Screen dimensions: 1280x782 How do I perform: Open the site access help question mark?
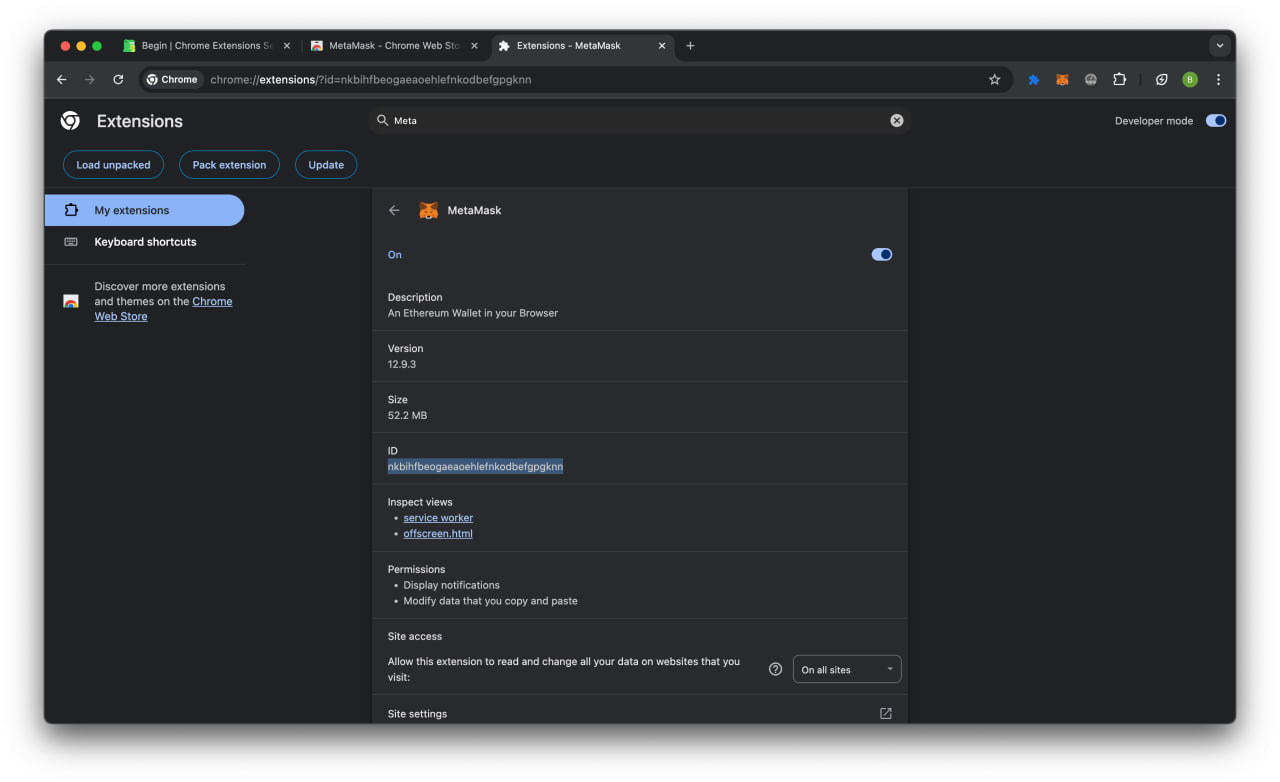775,669
